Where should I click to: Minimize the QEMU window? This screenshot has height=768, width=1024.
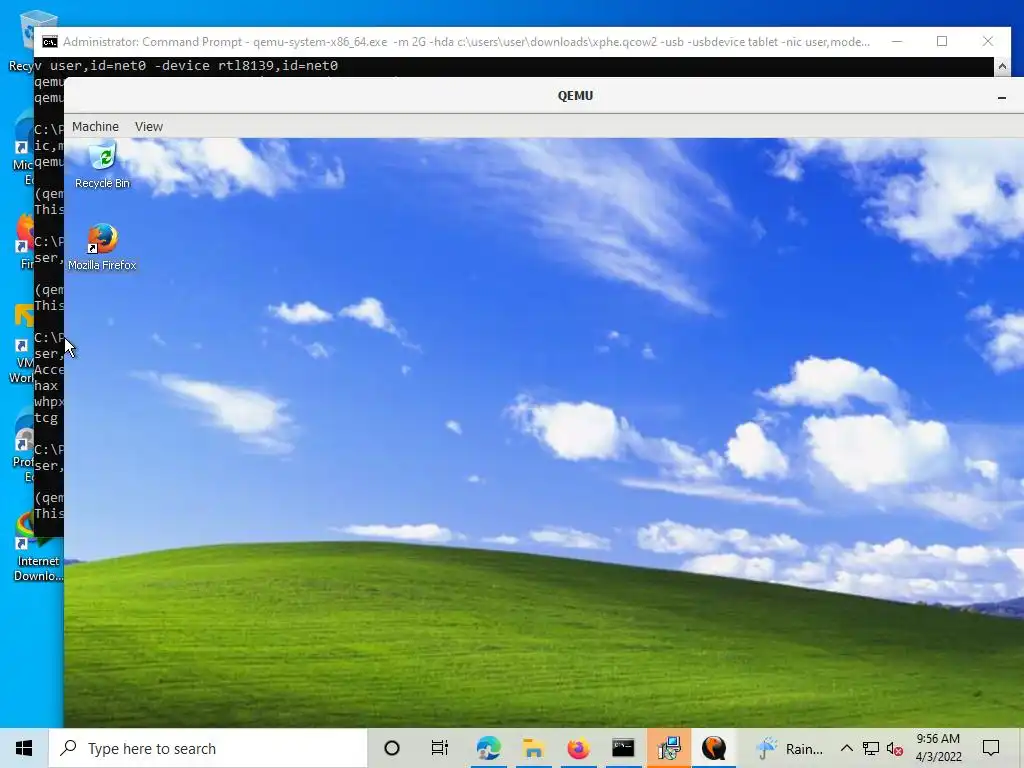pos(1002,98)
